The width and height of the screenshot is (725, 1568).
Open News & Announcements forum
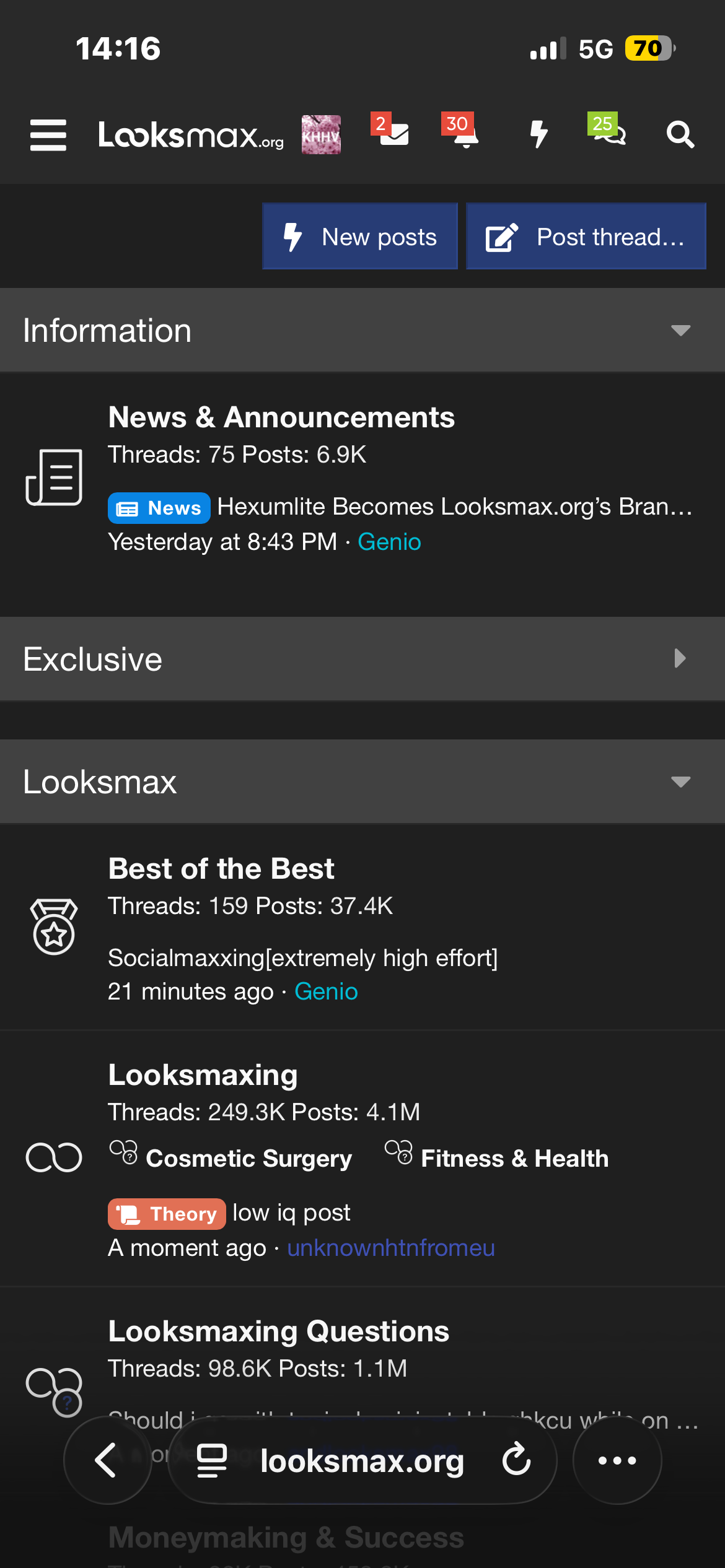pyautogui.click(x=281, y=417)
